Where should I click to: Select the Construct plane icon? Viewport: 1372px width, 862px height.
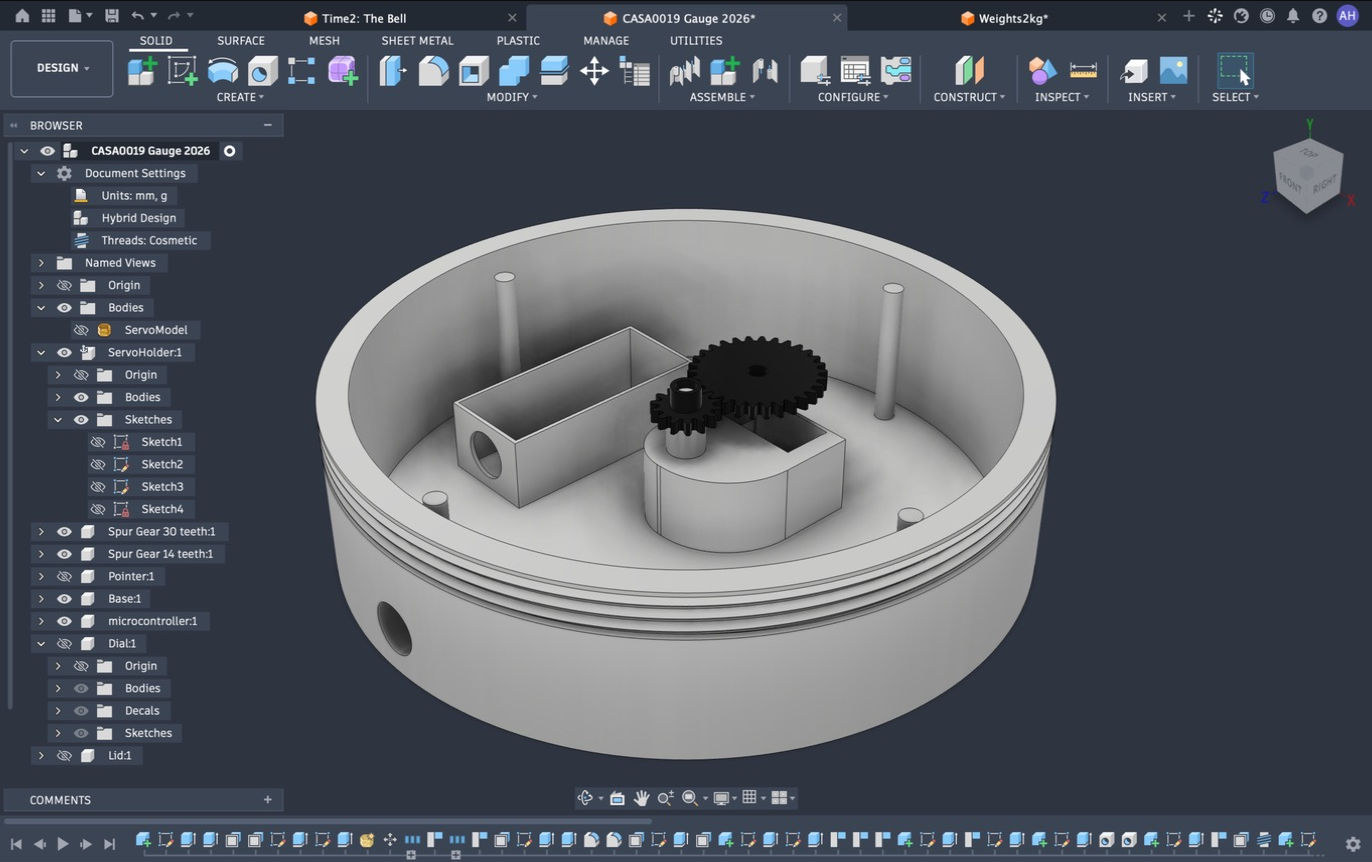(969, 71)
